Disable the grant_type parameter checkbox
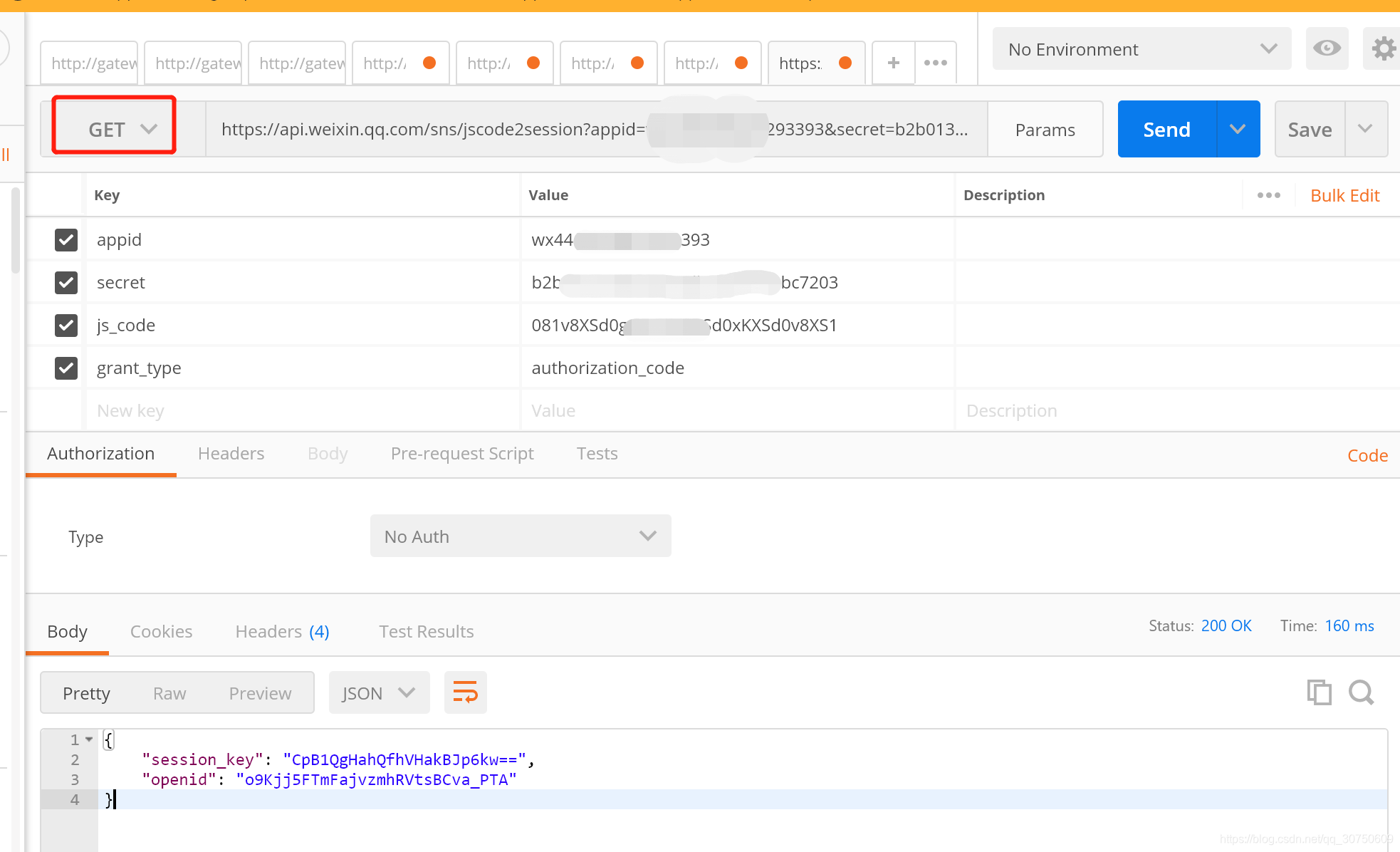1400x852 pixels. tap(66, 368)
